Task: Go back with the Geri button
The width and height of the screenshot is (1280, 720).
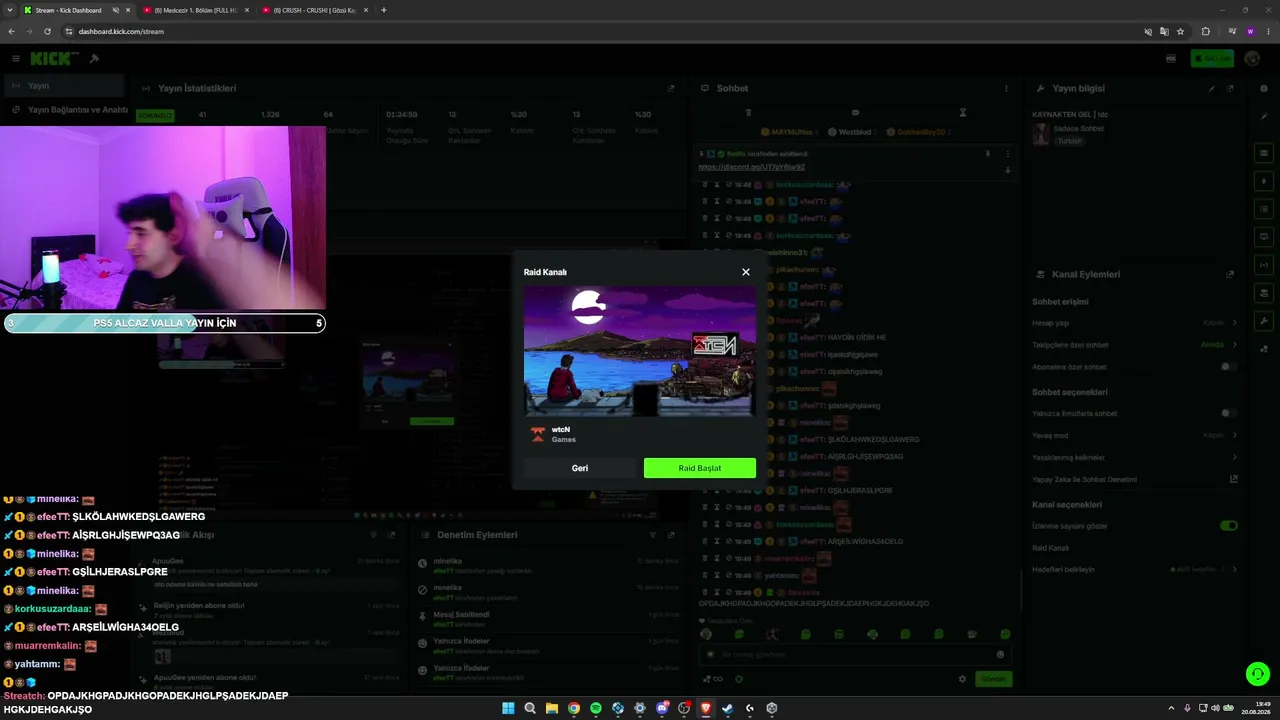Action: click(x=580, y=468)
